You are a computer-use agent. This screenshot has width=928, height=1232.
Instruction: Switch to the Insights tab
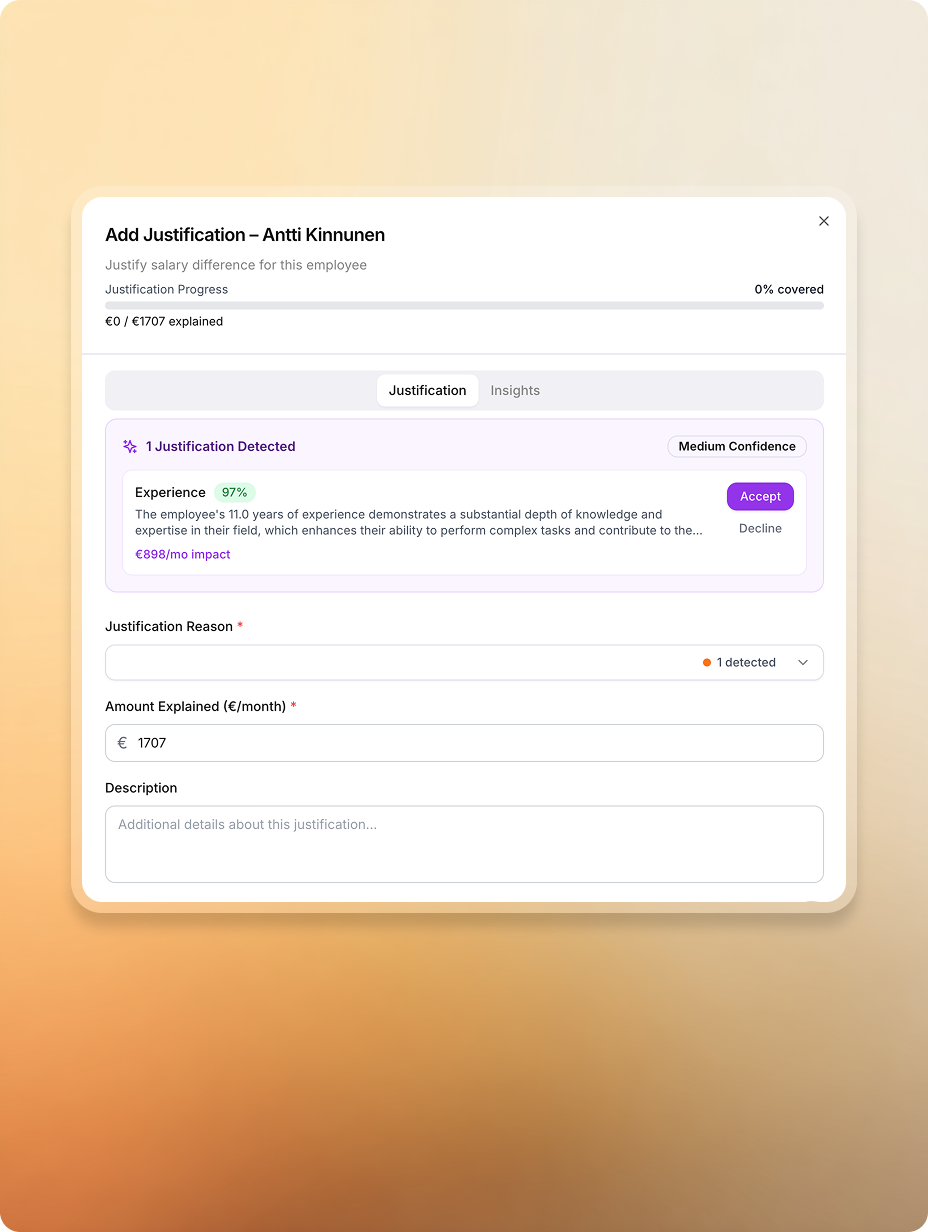click(x=515, y=391)
